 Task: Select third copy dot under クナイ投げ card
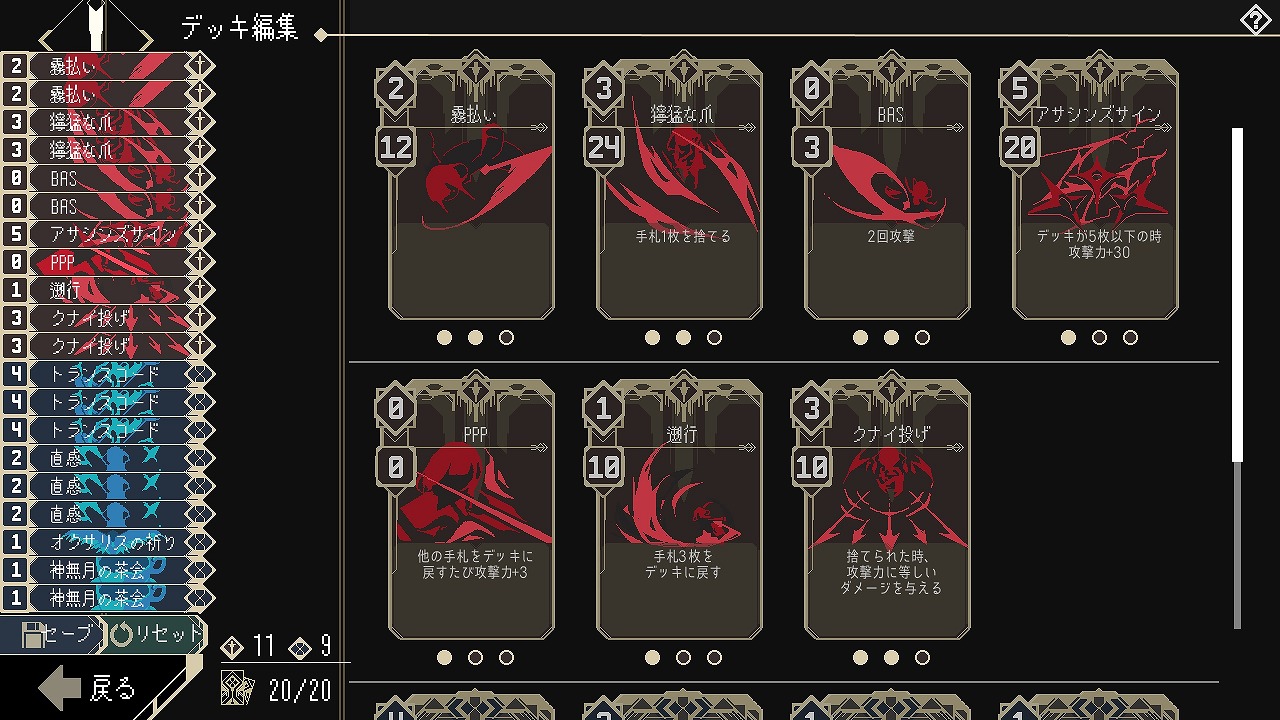pos(922,658)
